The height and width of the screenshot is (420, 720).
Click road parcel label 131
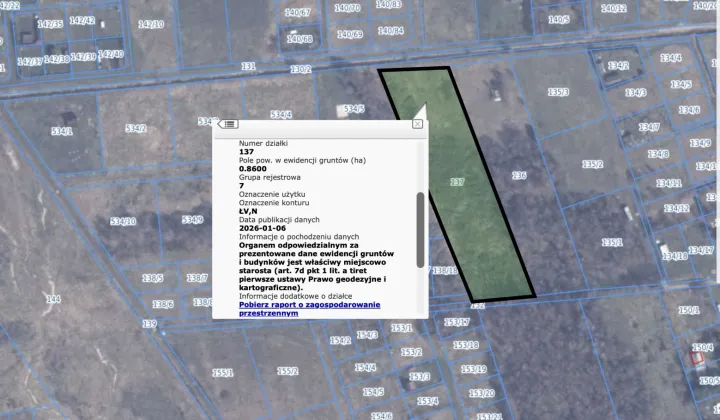pos(248,67)
